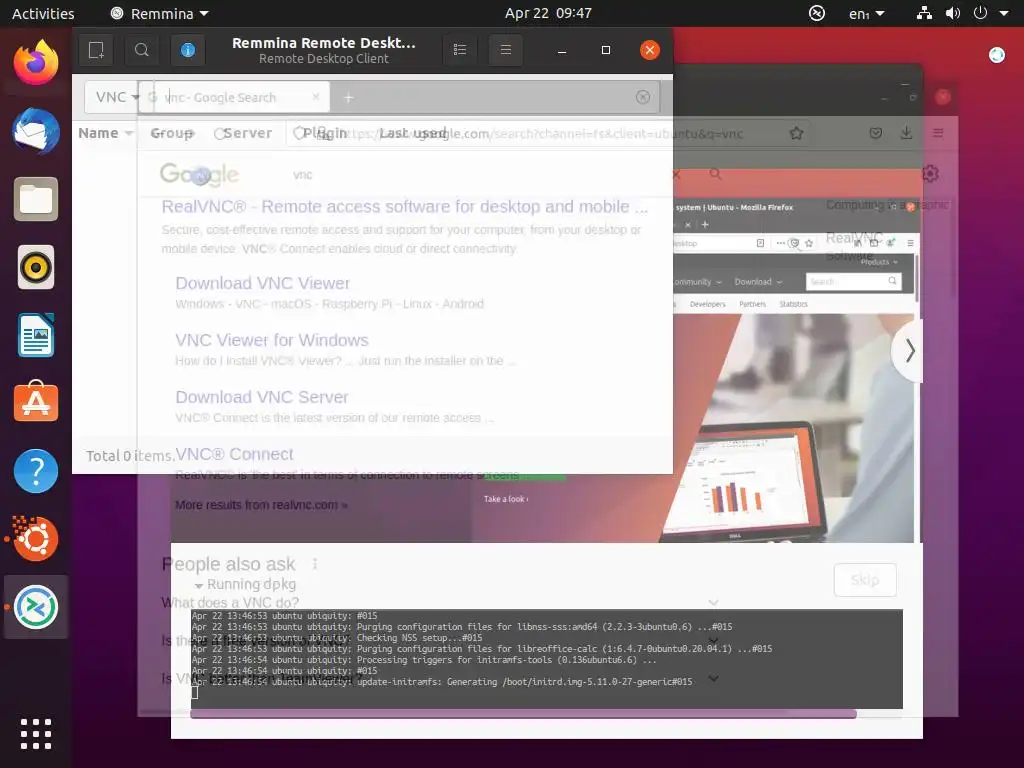Image resolution: width=1024 pixels, height=768 pixels.
Task: Open the Firefox downloads arrow icon
Action: click(906, 133)
